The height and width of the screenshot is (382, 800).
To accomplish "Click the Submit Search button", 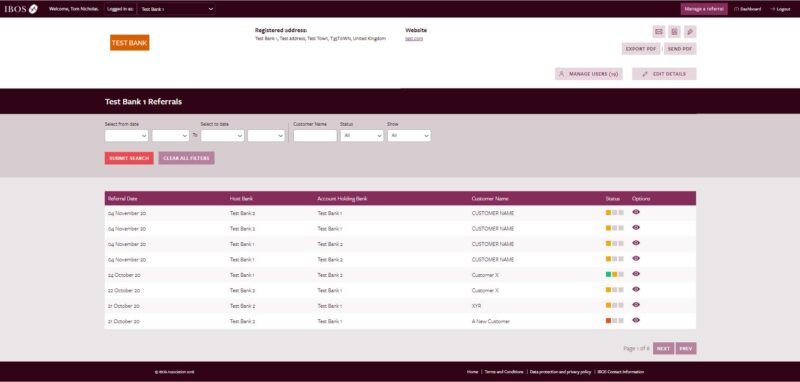I will tap(129, 158).
